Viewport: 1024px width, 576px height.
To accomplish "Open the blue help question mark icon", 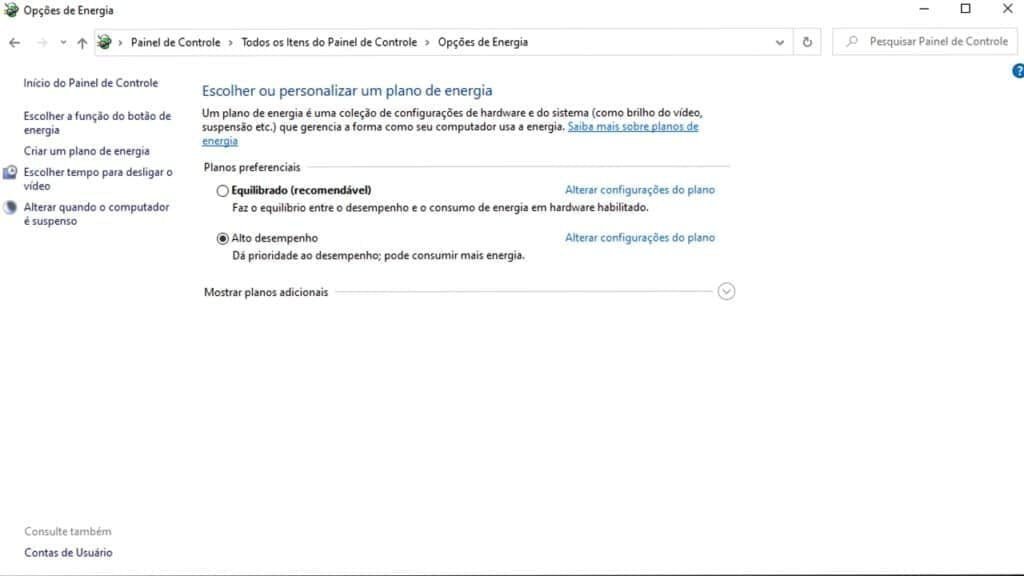I will point(1018,71).
